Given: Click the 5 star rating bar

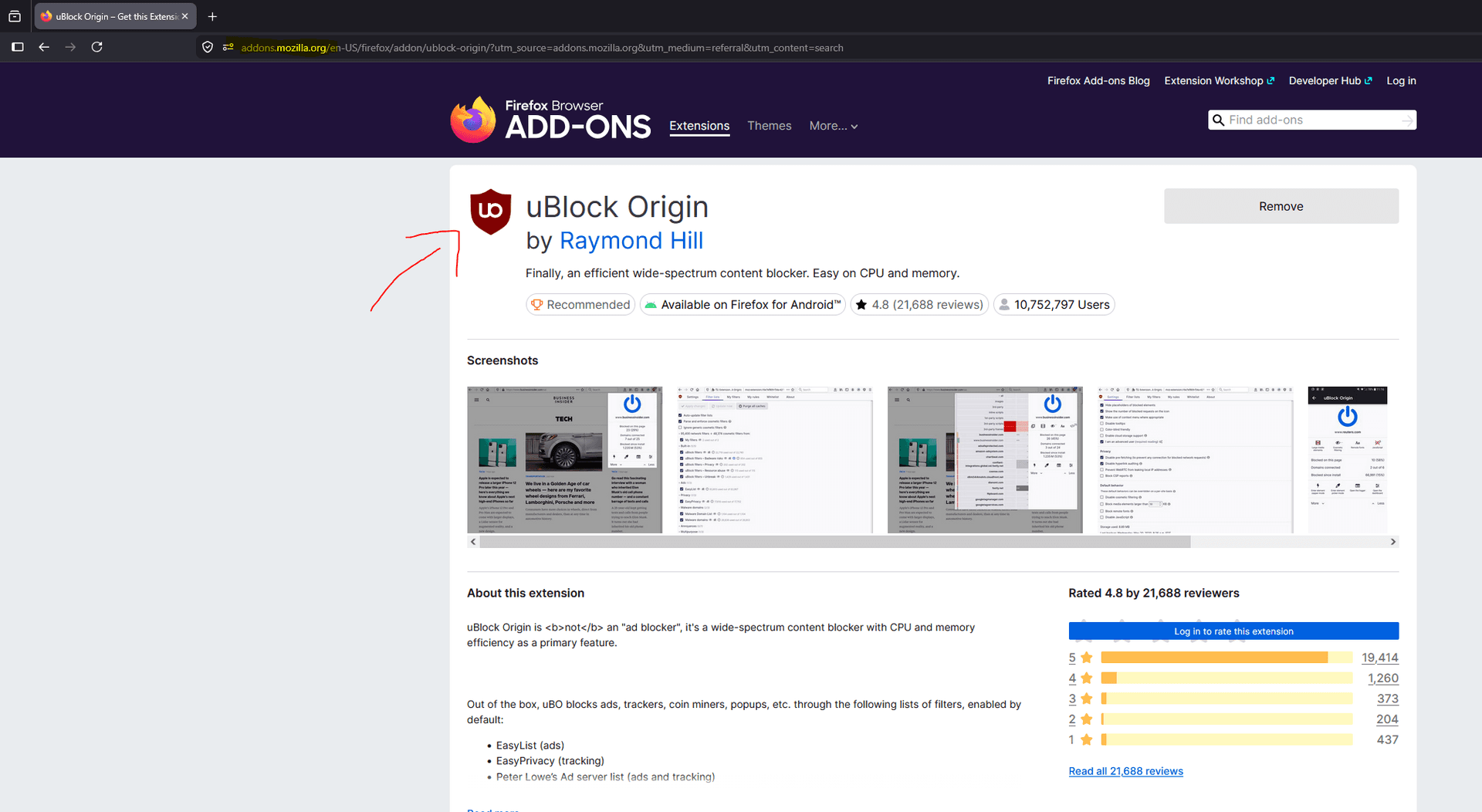Looking at the screenshot, I should coord(1227,658).
